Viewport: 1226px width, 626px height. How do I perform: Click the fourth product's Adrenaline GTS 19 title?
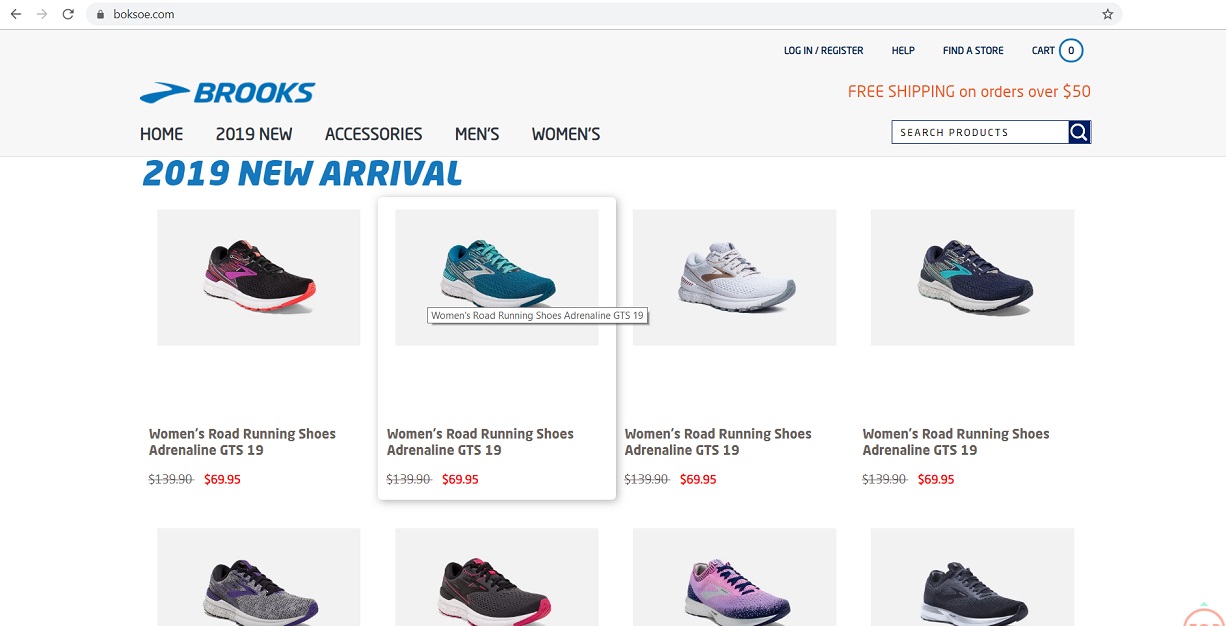tap(956, 442)
